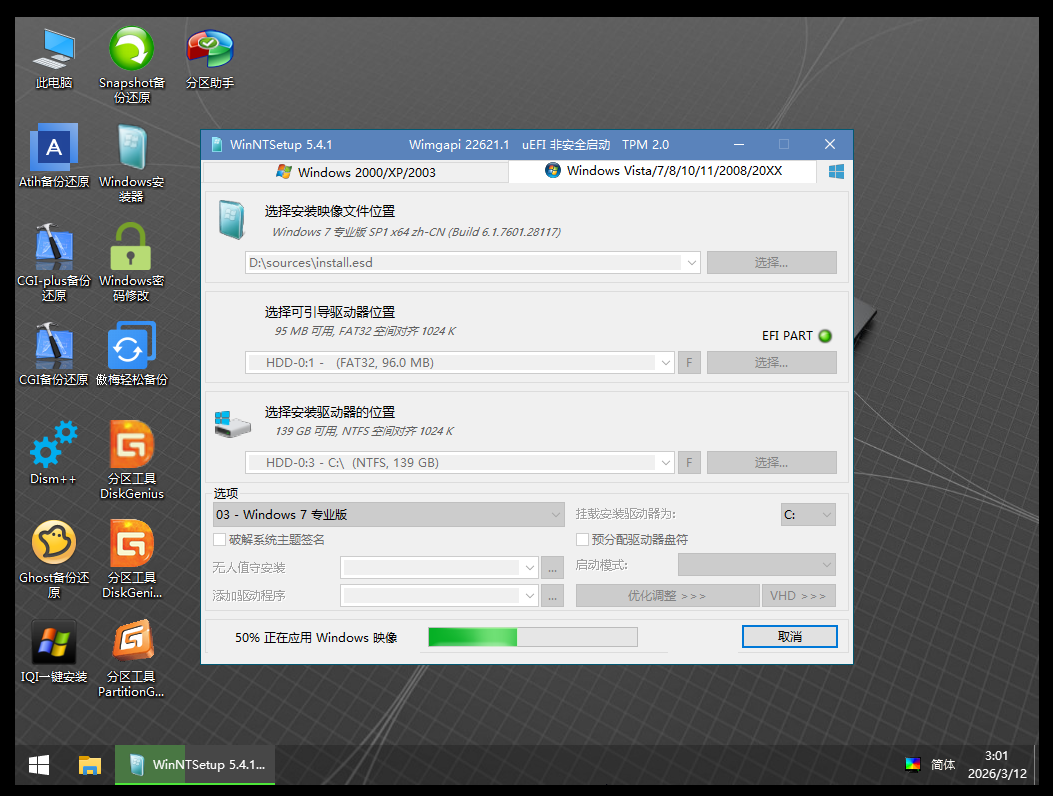Open the truncated DiskGeni... desktop icon
The image size is (1053, 796).
click(132, 559)
